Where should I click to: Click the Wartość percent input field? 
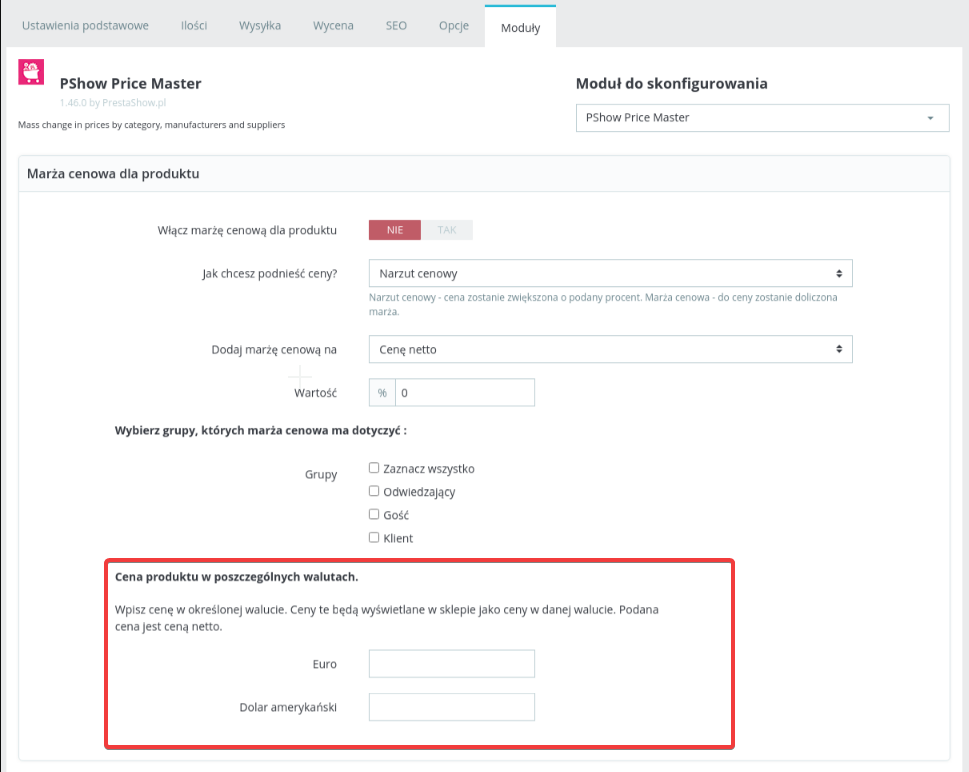click(x=465, y=393)
